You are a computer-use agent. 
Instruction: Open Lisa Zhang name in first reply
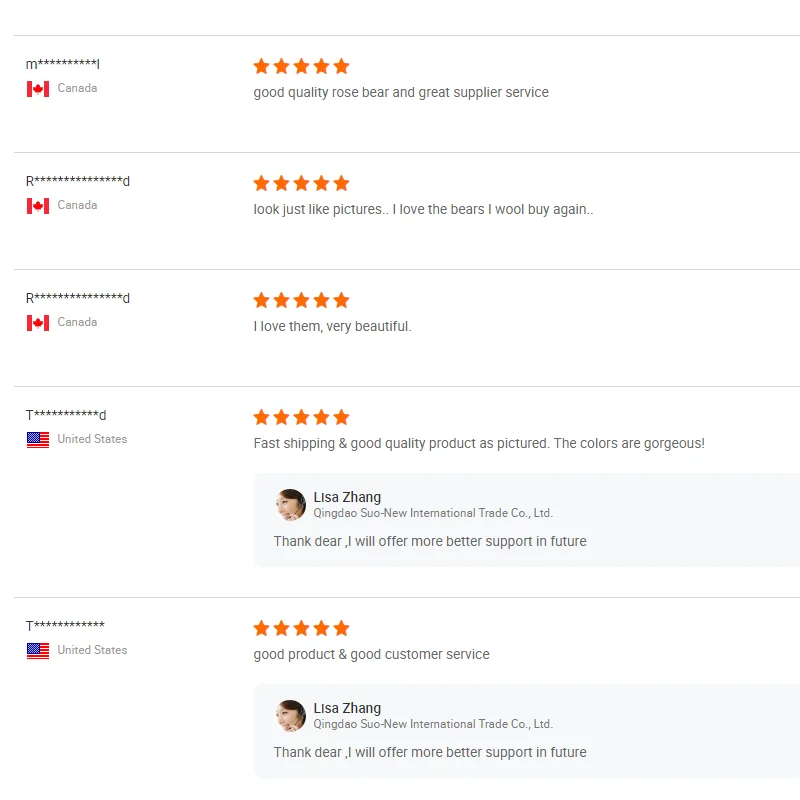pos(347,497)
